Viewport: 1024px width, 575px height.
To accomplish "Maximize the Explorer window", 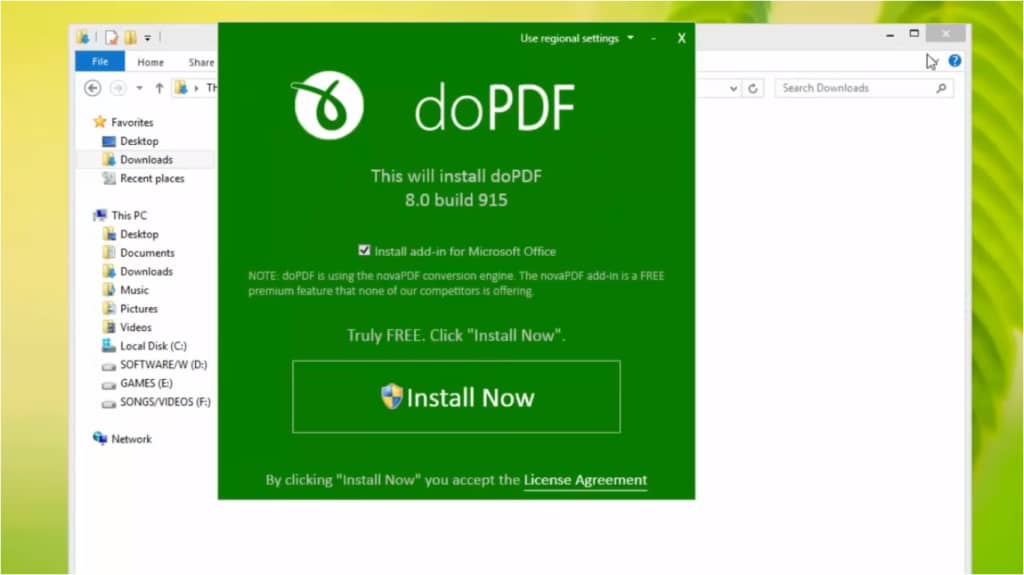I will 914,33.
